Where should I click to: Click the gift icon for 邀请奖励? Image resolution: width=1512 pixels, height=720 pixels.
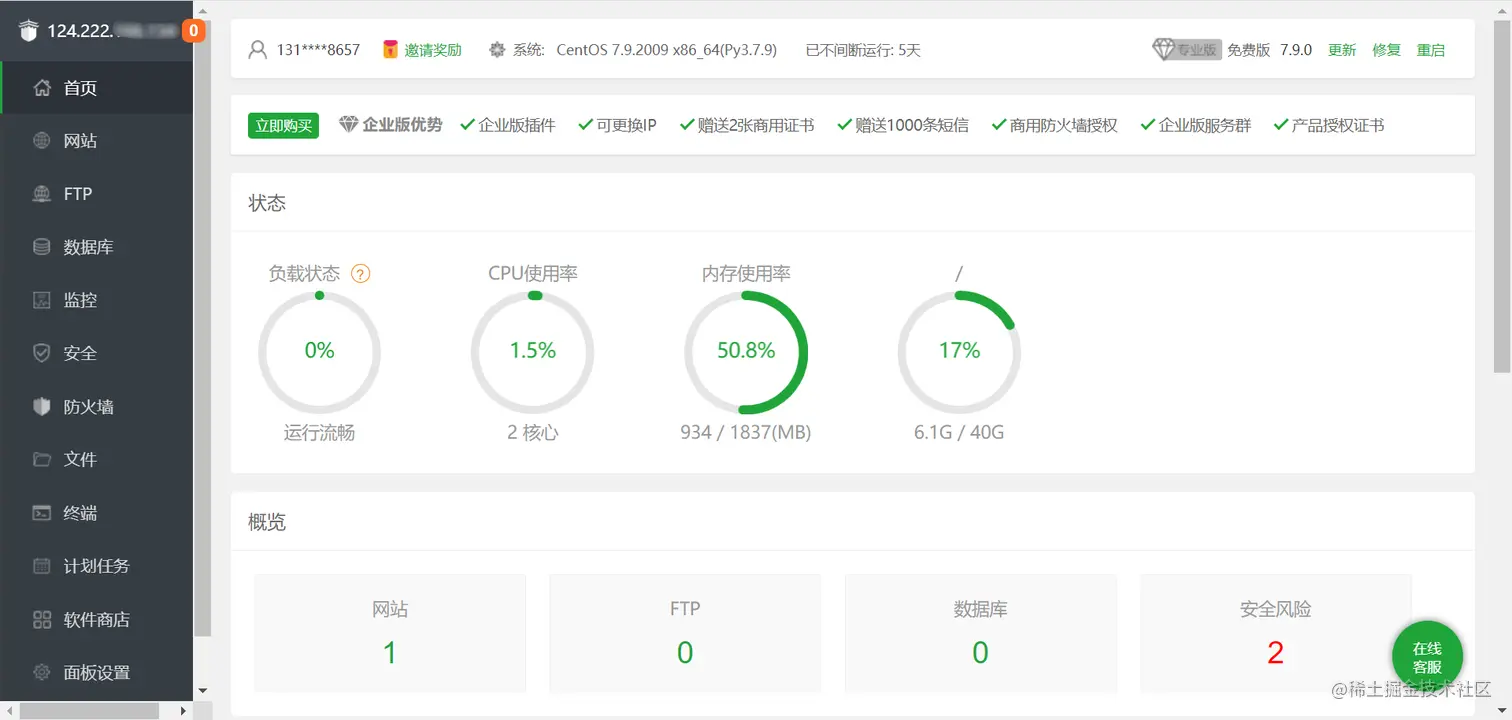[391, 49]
